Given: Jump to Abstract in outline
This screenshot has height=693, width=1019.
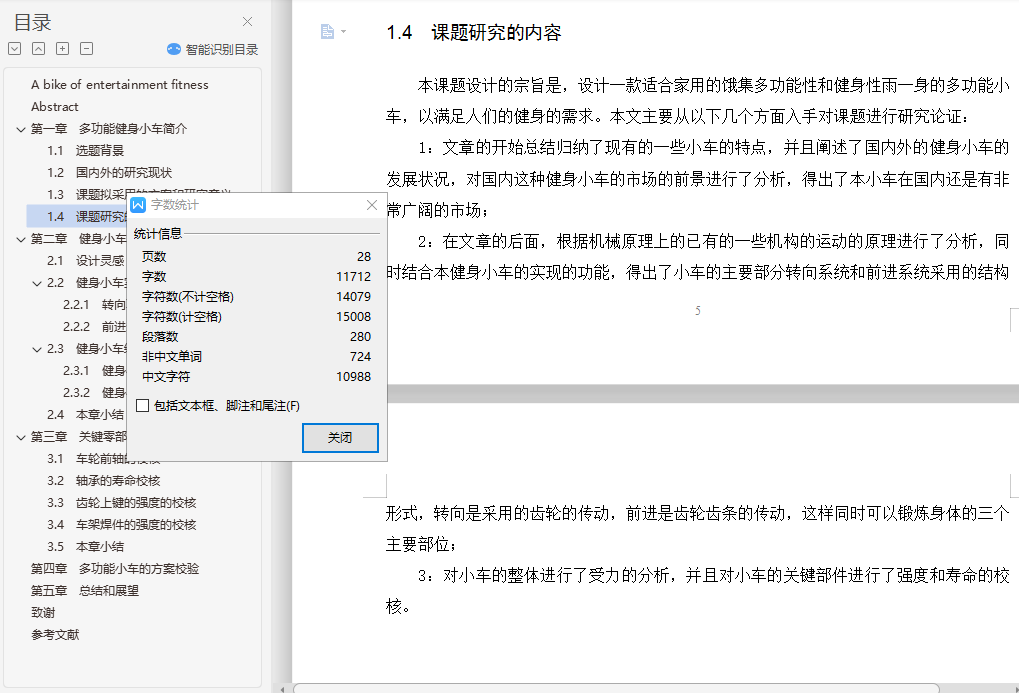Looking at the screenshot, I should coord(55,107).
